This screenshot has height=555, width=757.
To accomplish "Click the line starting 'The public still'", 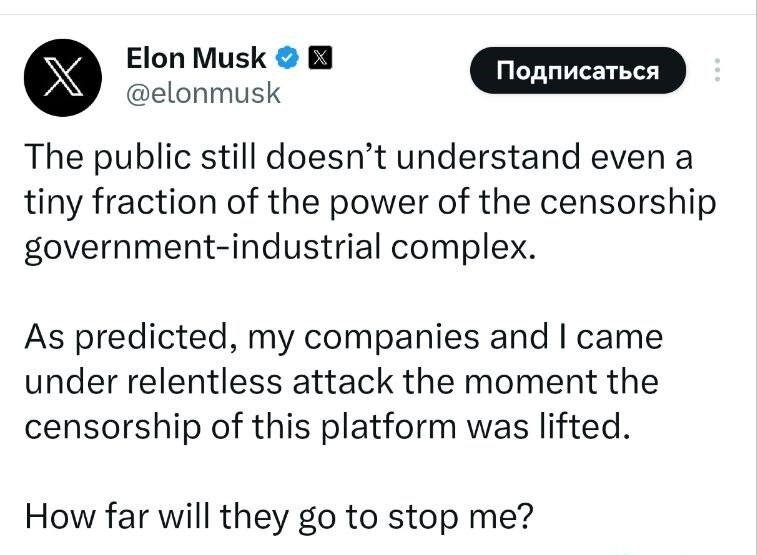I will pos(359,158).
